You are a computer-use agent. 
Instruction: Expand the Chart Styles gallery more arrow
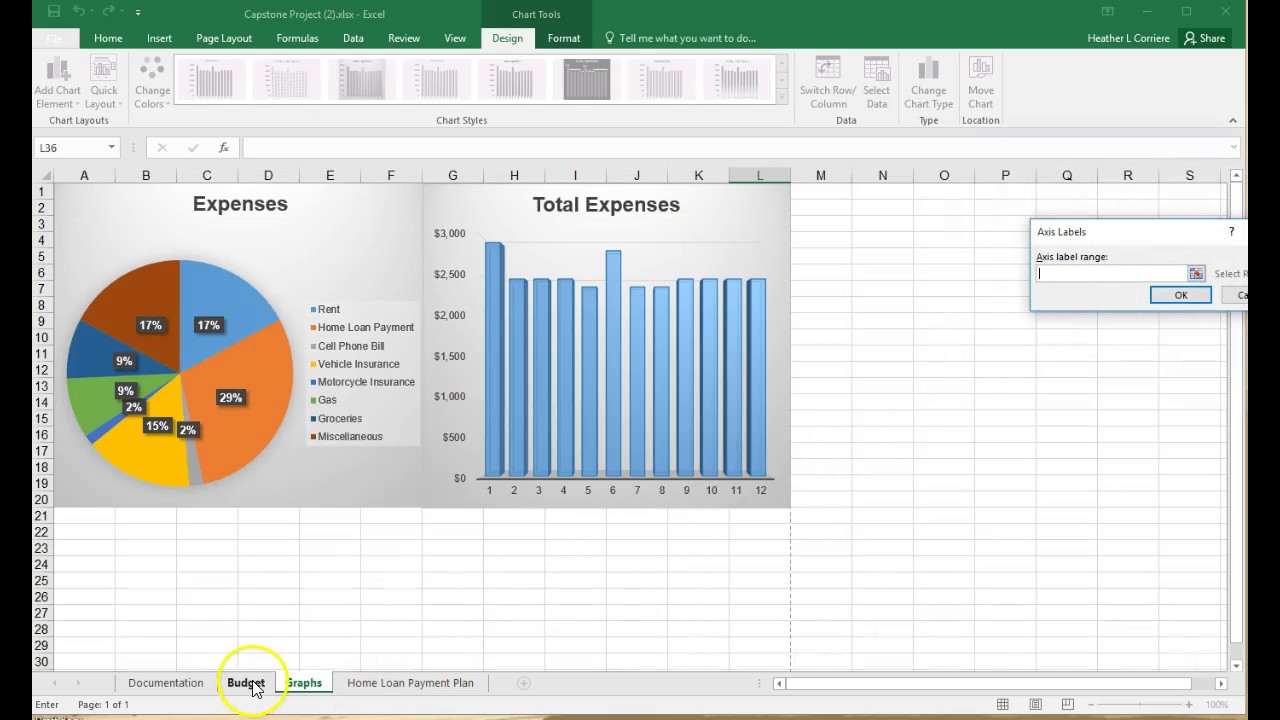coord(782,96)
